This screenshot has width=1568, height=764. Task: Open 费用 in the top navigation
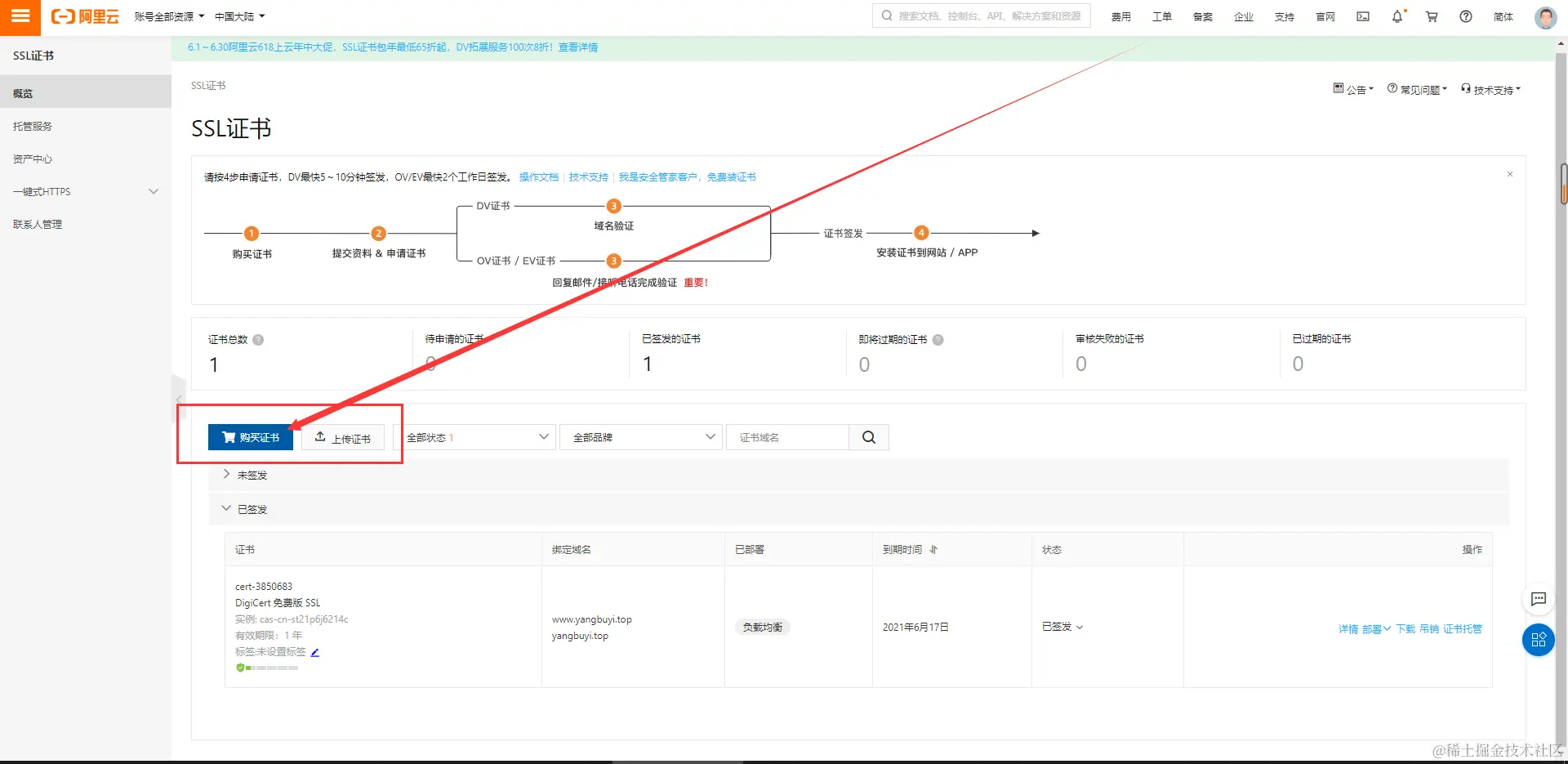pos(1121,16)
